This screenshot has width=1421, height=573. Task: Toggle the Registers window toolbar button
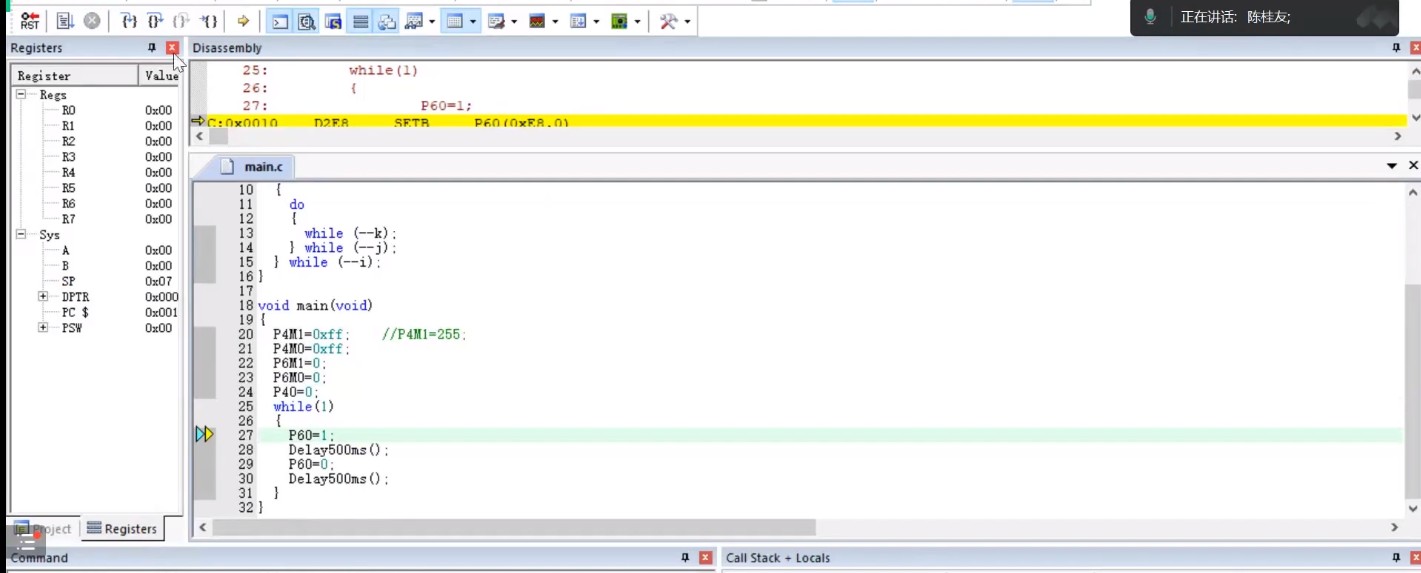(360, 20)
